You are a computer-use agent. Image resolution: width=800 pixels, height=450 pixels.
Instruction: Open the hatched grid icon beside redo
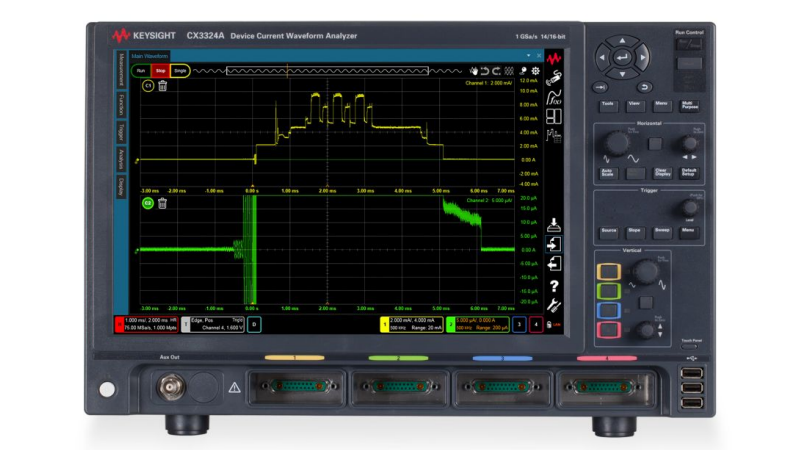(x=509, y=71)
